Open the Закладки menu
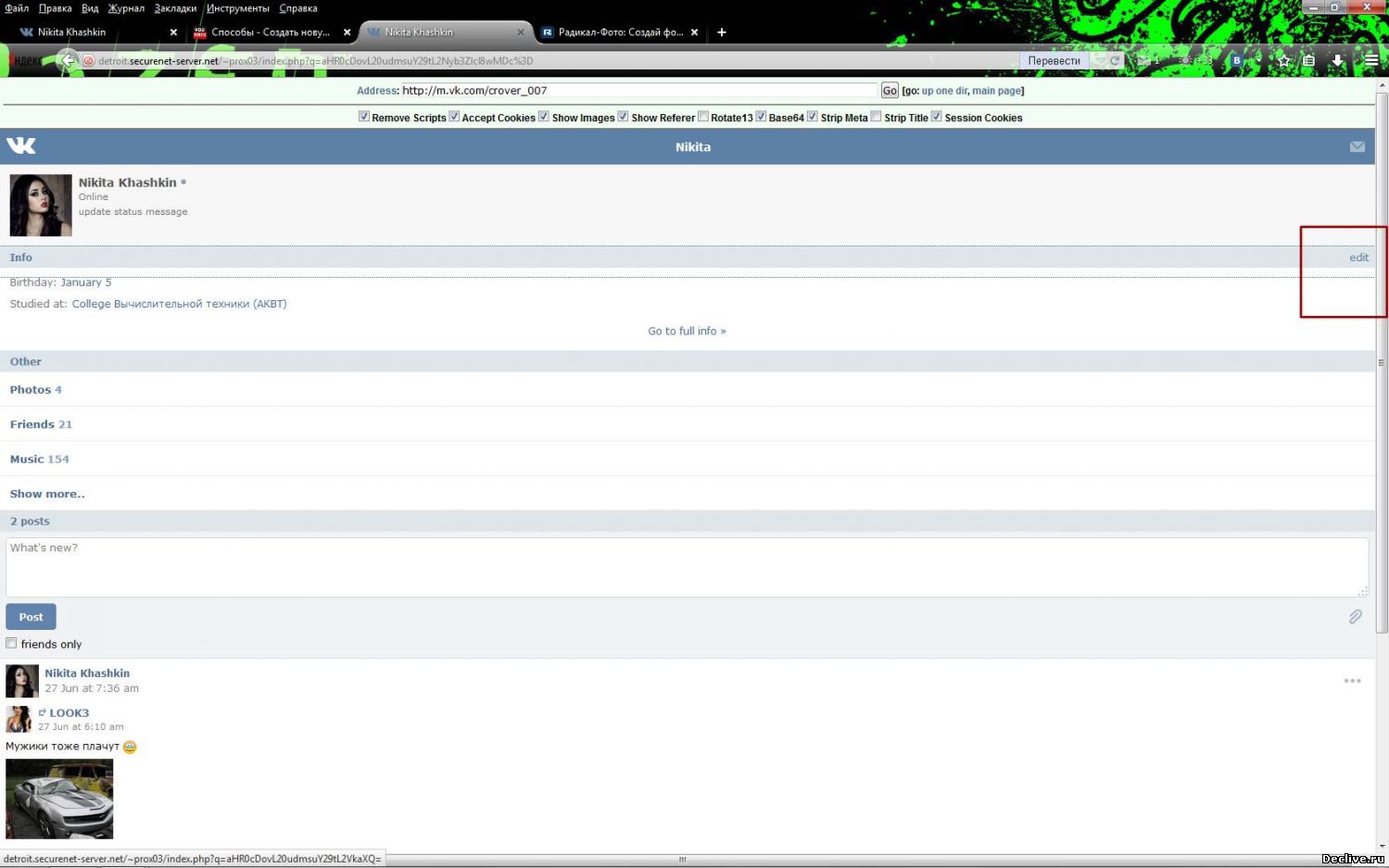Image resolution: width=1389 pixels, height=868 pixels. [175, 8]
